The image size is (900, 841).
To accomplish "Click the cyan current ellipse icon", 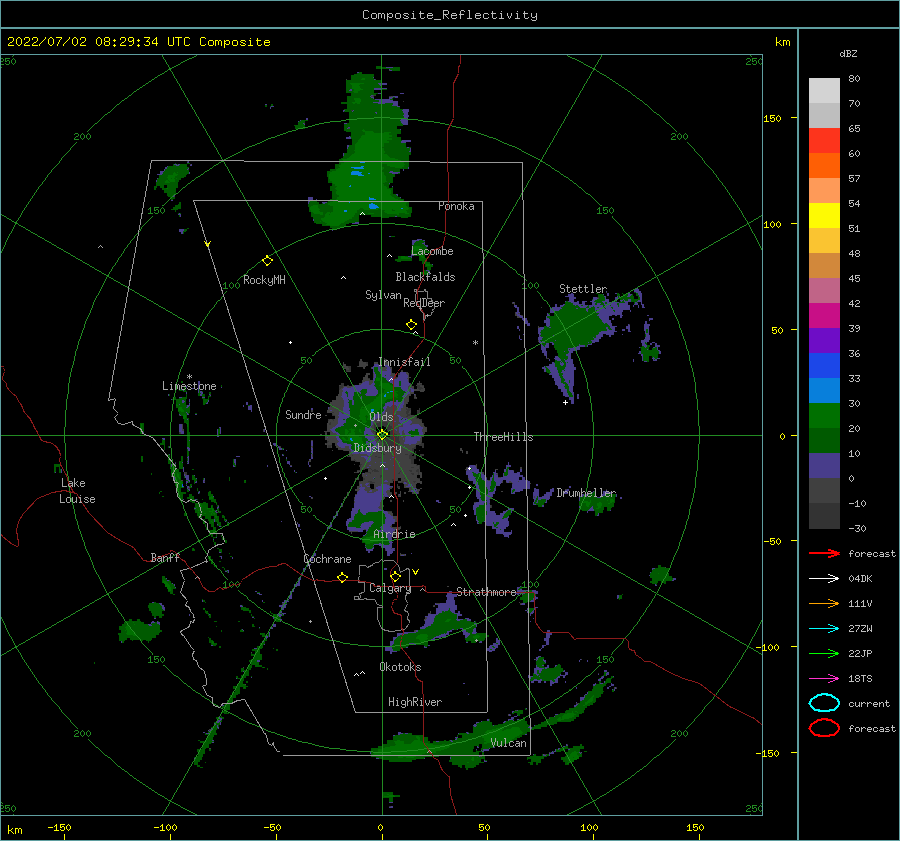I will (x=824, y=703).
